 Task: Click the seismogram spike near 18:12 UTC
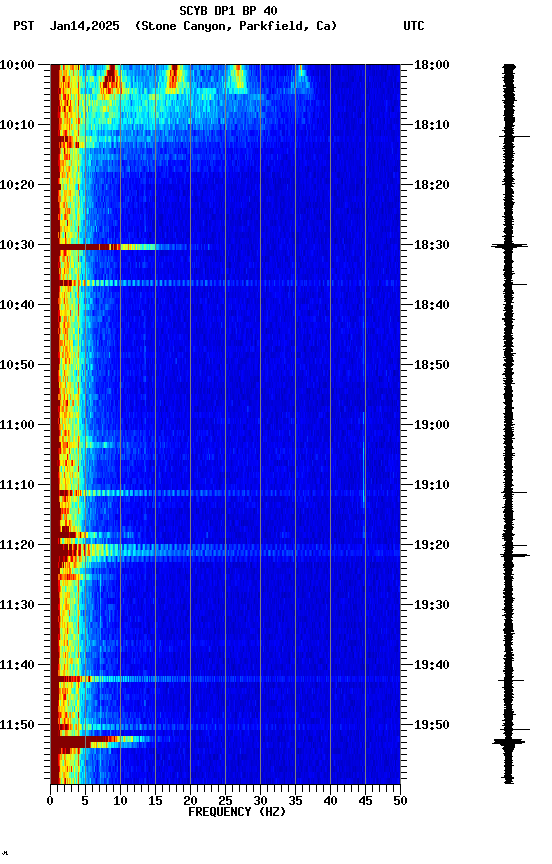515,136
